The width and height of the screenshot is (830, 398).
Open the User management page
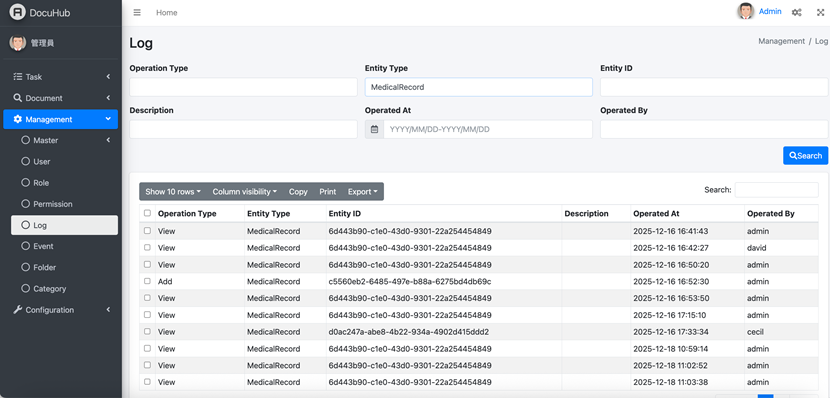pos(64,161)
